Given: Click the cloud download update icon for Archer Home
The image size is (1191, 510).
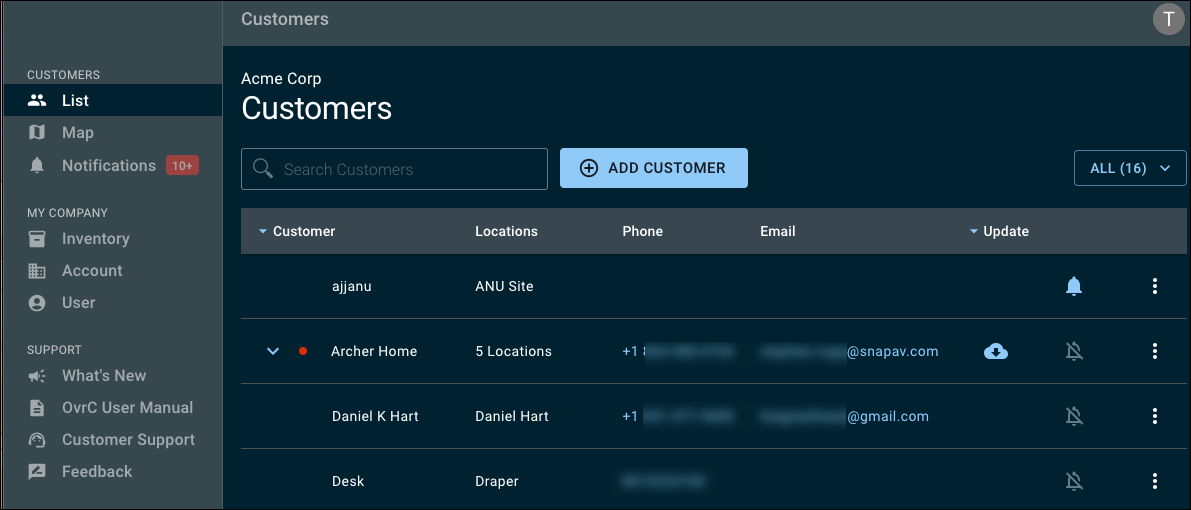Looking at the screenshot, I should pyautogui.click(x=996, y=351).
